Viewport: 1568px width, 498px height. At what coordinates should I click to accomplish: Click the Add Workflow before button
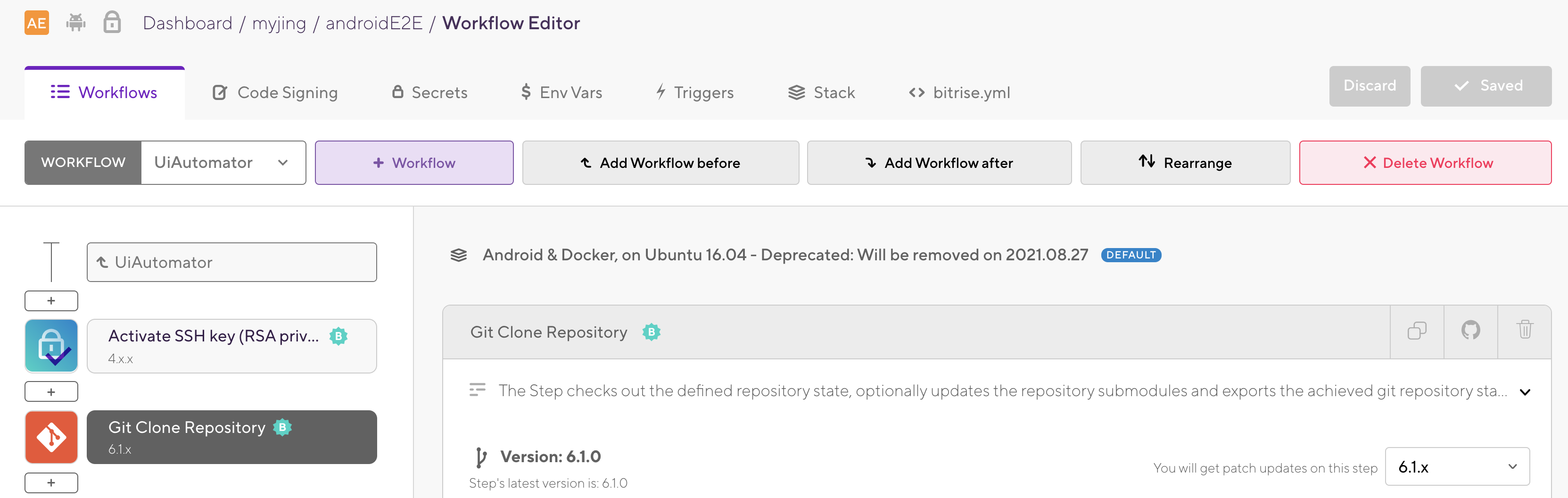tap(660, 163)
